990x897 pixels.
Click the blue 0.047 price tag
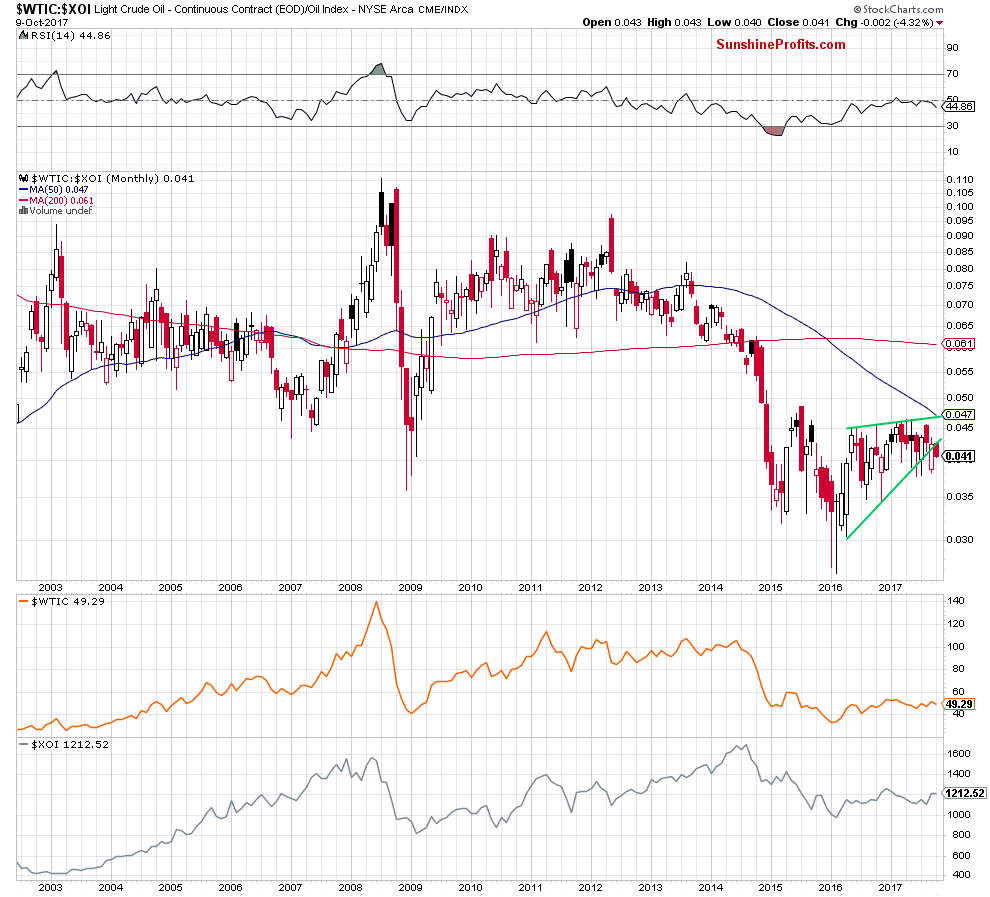(x=959, y=414)
